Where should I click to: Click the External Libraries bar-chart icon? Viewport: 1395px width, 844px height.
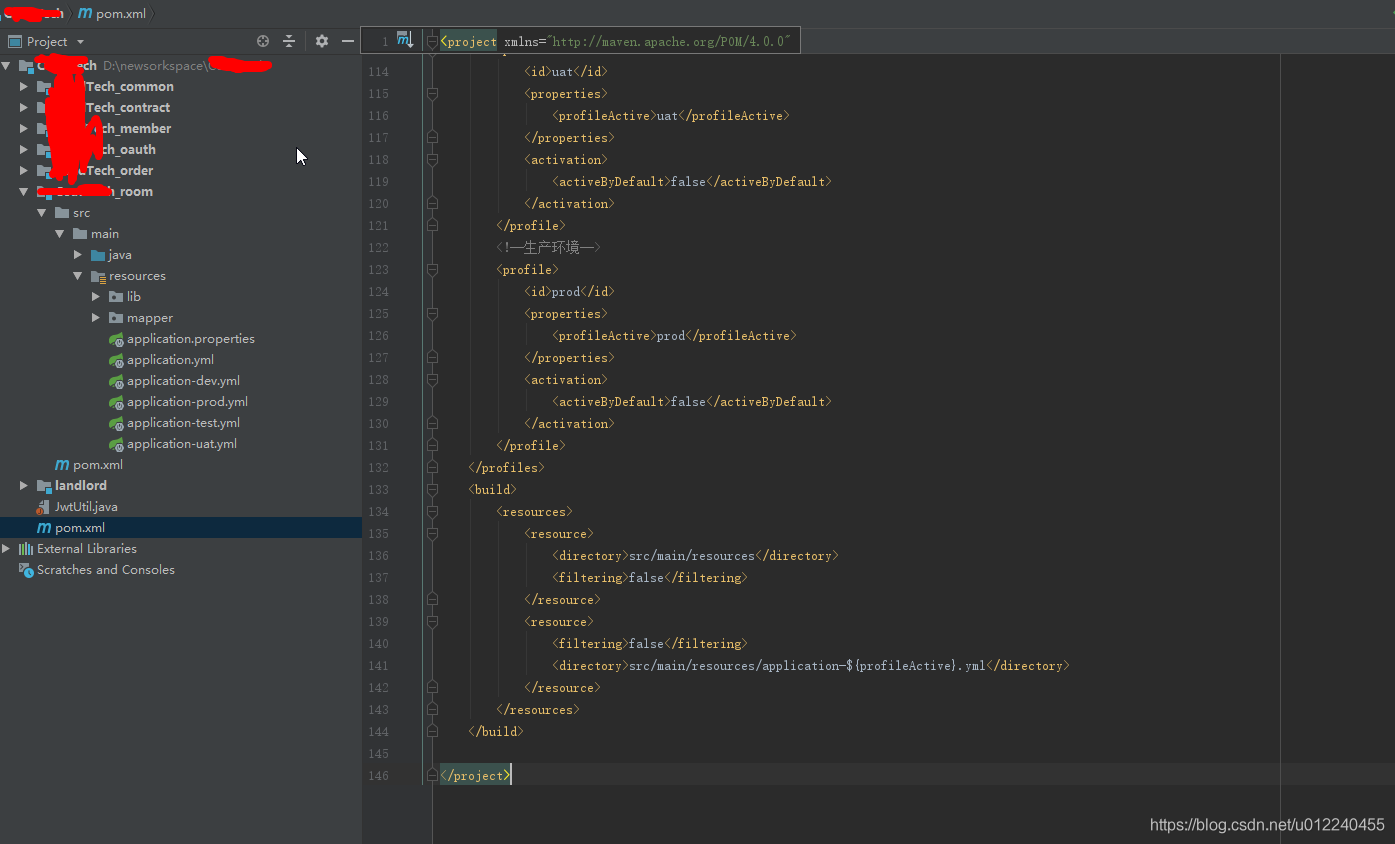26,548
